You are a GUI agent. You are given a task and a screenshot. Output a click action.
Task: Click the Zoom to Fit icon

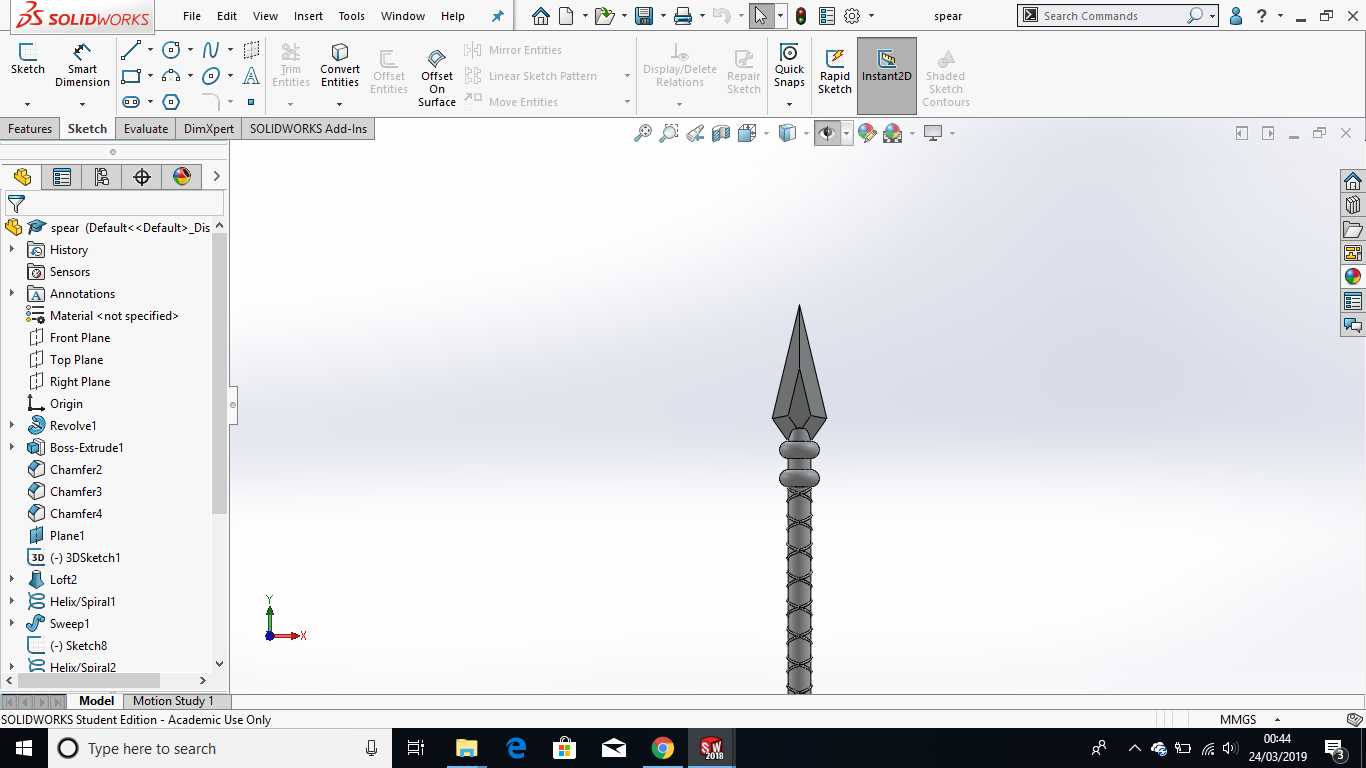tap(643, 133)
